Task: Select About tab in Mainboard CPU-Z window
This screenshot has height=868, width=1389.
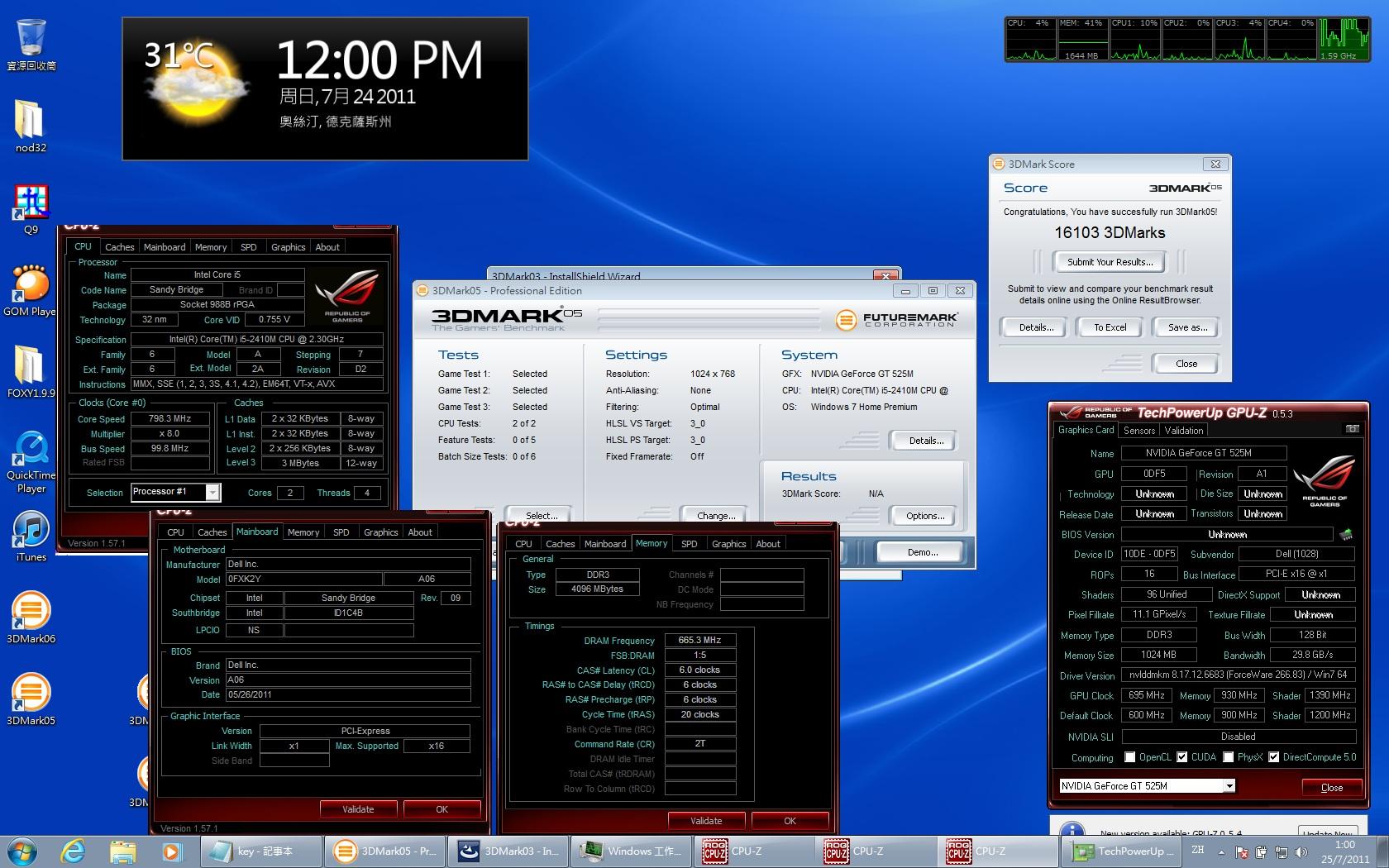Action: pos(420,532)
